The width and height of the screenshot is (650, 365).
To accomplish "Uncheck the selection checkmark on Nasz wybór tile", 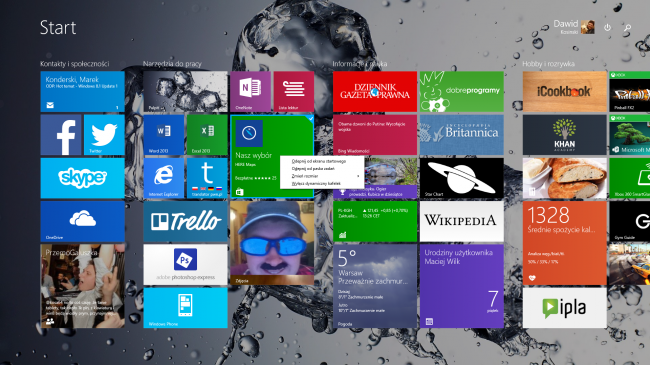I will (310, 118).
